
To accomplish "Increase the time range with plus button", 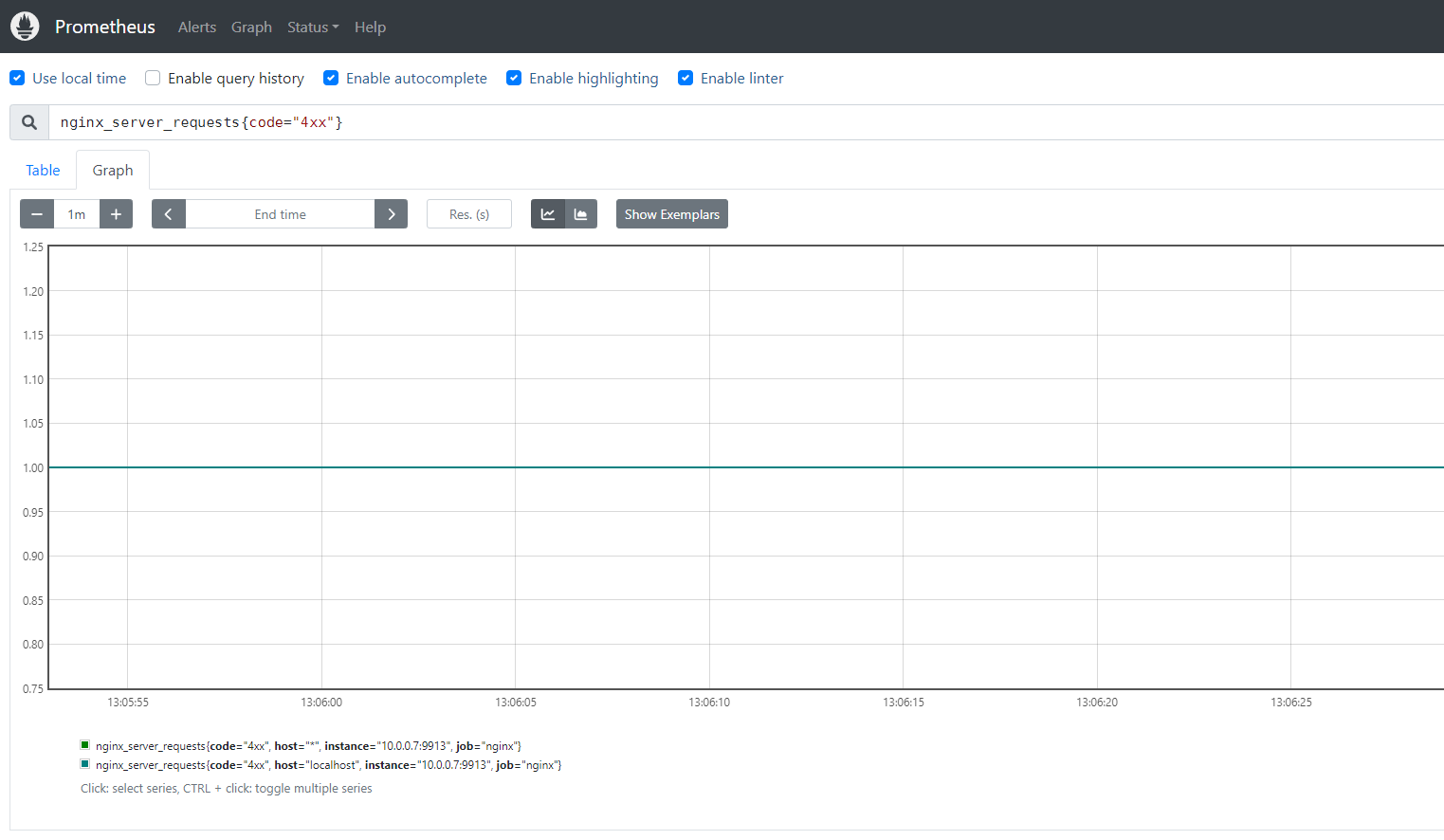I will point(116,214).
